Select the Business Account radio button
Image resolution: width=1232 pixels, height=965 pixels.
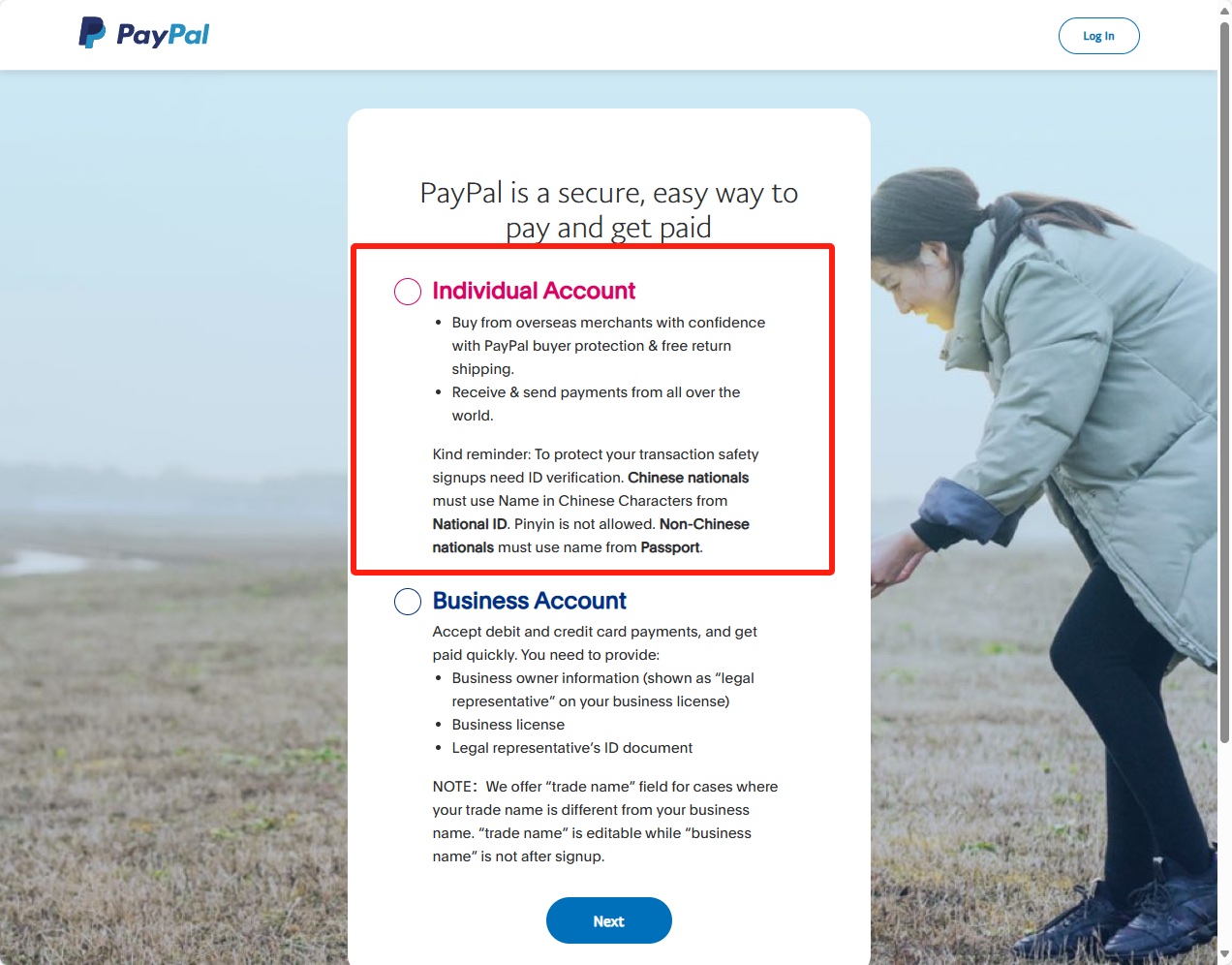coord(408,602)
